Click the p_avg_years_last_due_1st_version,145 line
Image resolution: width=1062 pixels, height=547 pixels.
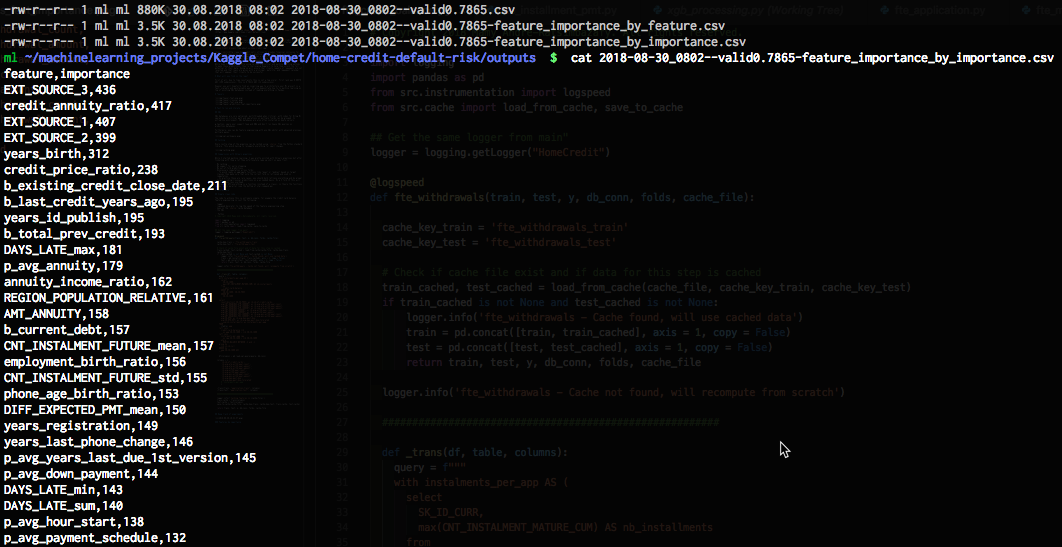click(129, 458)
